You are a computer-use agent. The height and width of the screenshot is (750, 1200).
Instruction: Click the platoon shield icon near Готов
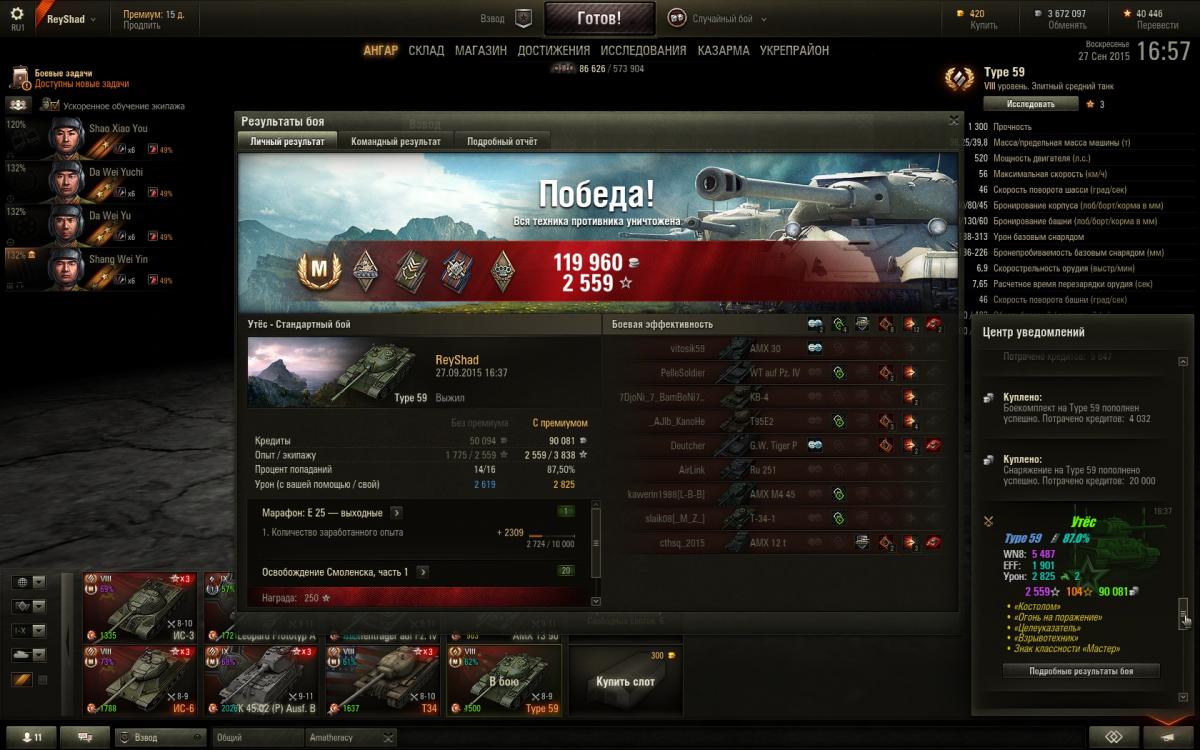(x=523, y=18)
